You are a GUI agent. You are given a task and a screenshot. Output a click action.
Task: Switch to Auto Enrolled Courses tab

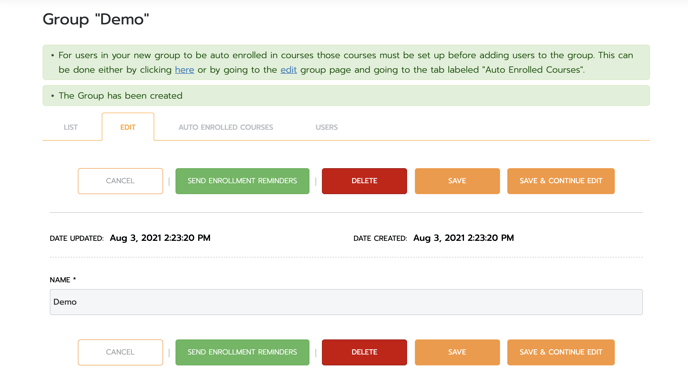coord(226,127)
